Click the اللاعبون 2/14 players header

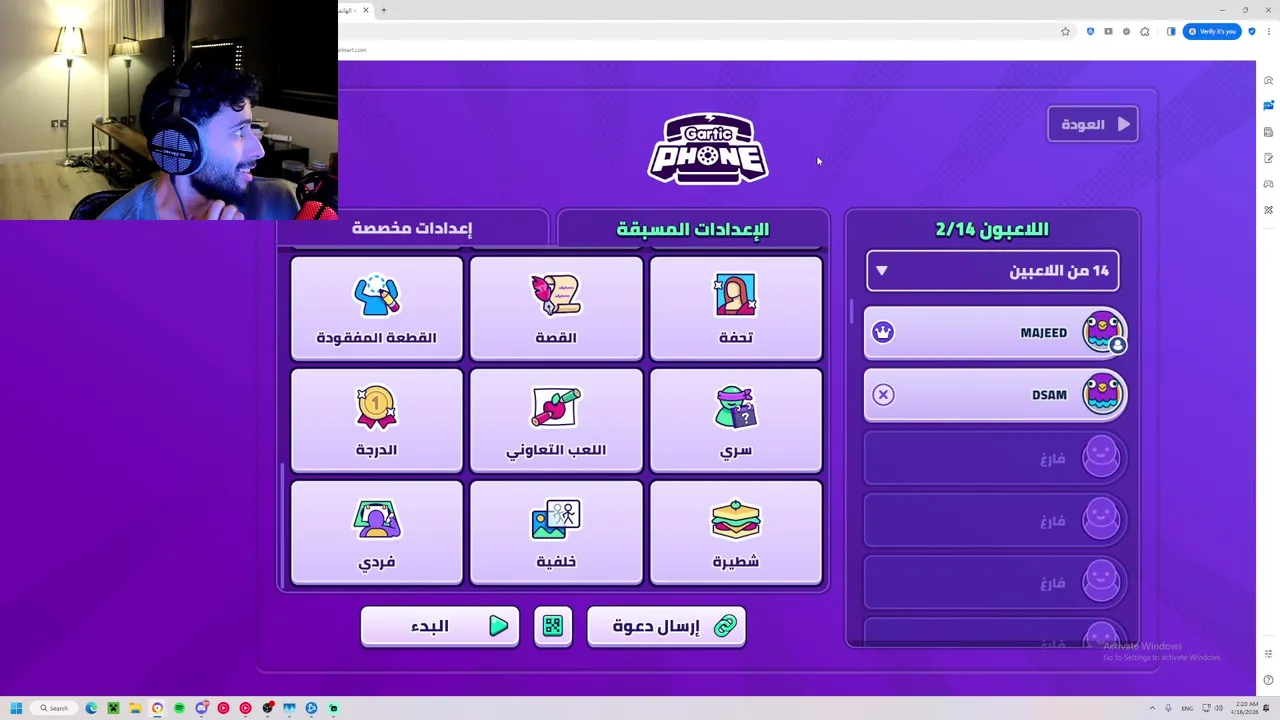coord(992,229)
